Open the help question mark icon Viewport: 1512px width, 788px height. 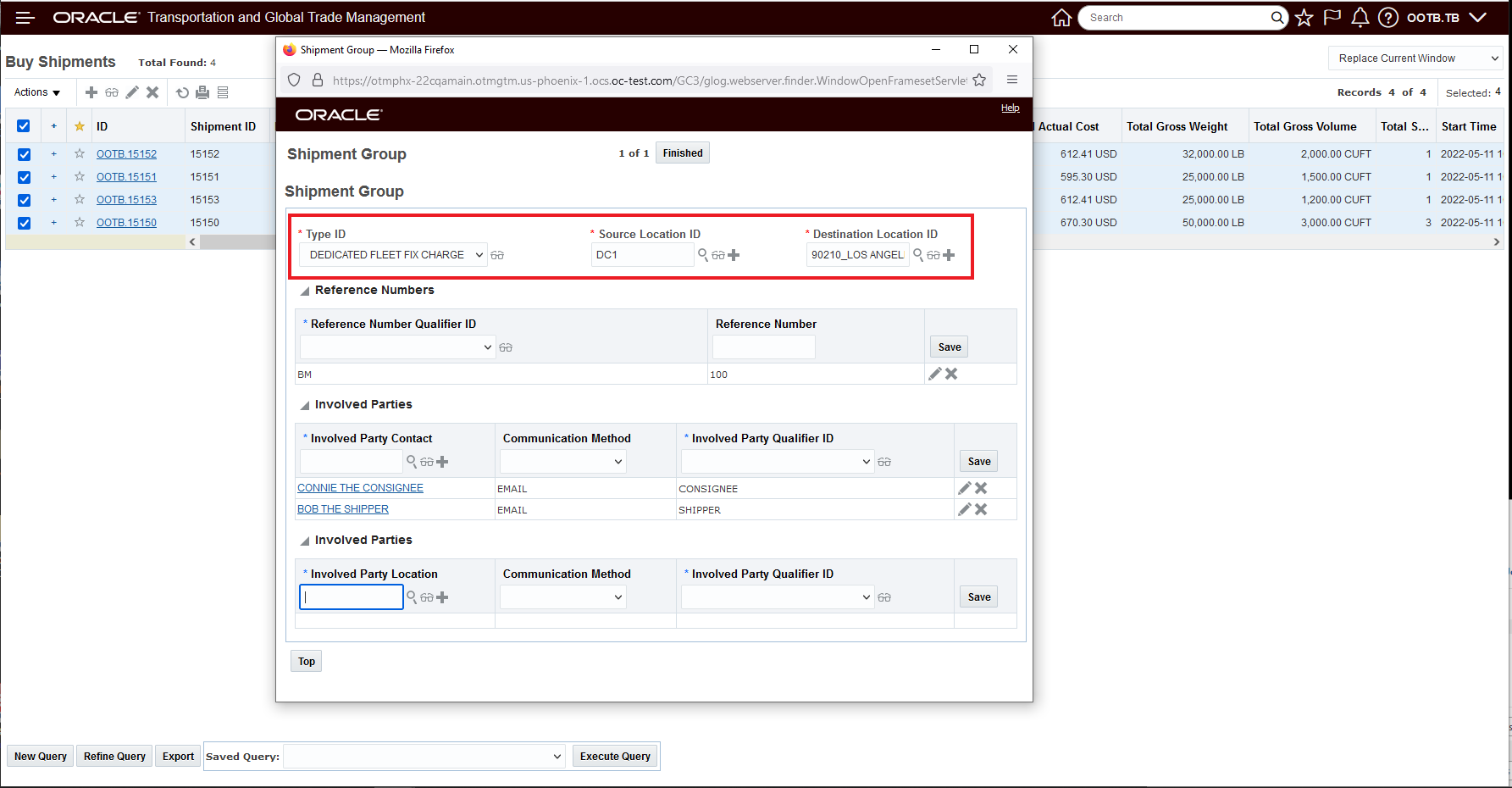[x=1387, y=18]
